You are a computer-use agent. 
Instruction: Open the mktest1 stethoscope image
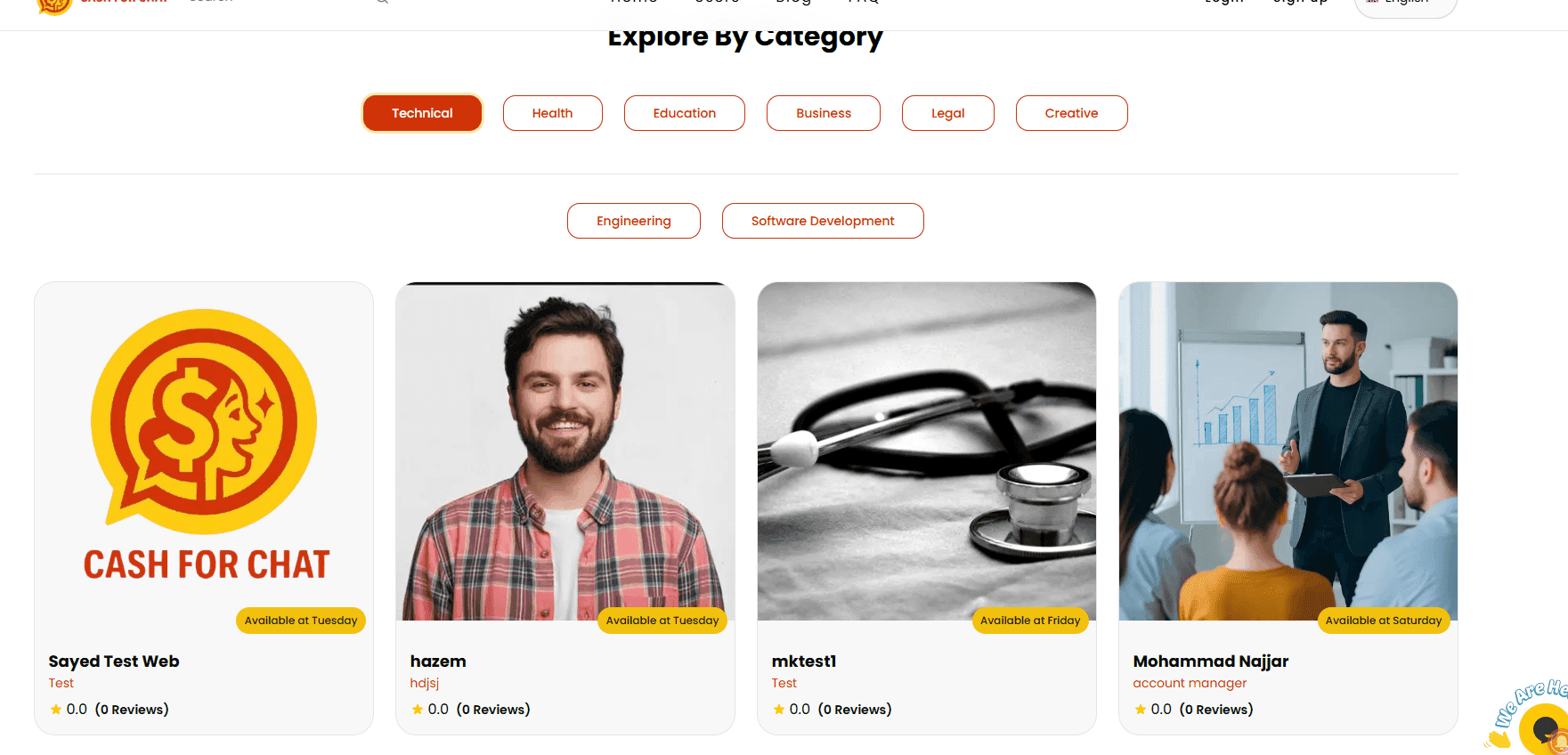[x=927, y=451]
